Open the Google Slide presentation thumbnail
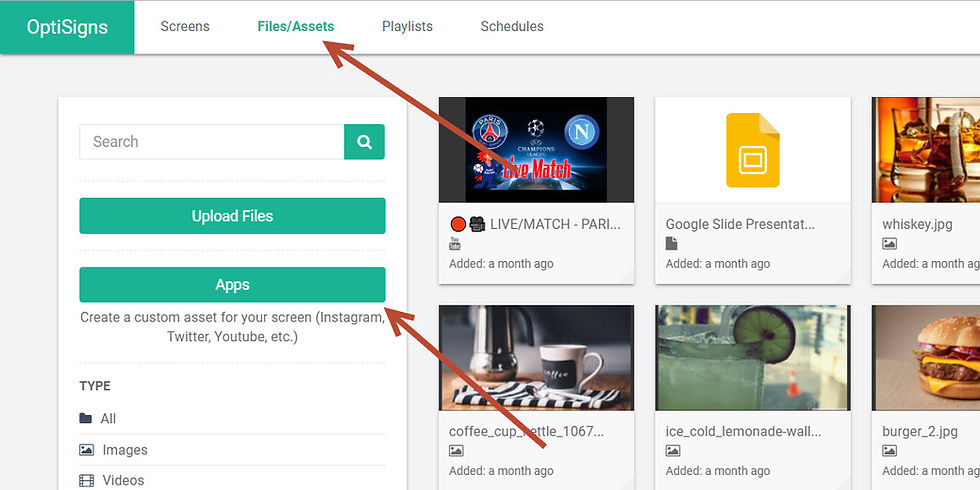The height and width of the screenshot is (490, 980). tap(752, 150)
